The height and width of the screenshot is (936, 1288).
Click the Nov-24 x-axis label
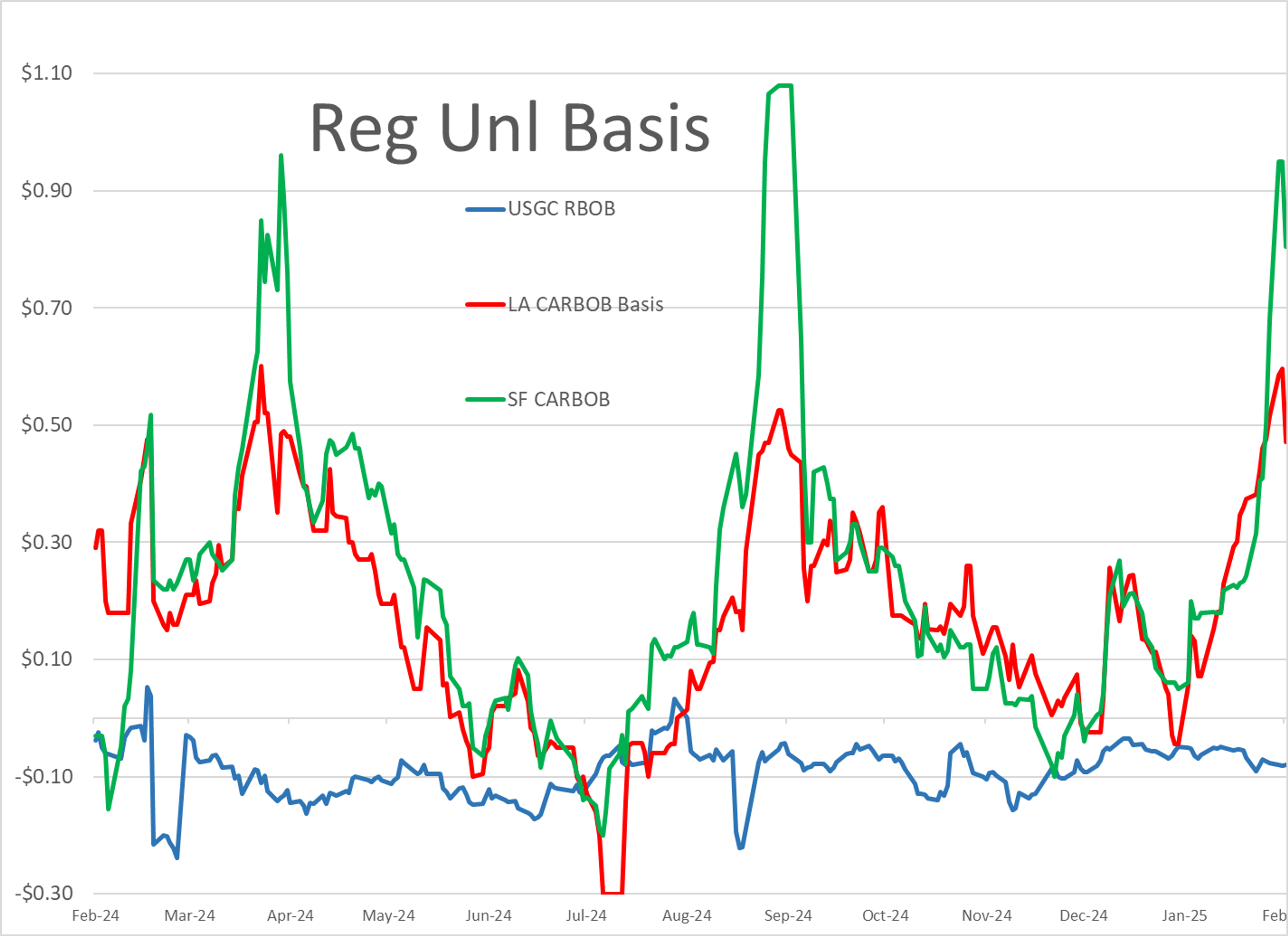coord(986,916)
